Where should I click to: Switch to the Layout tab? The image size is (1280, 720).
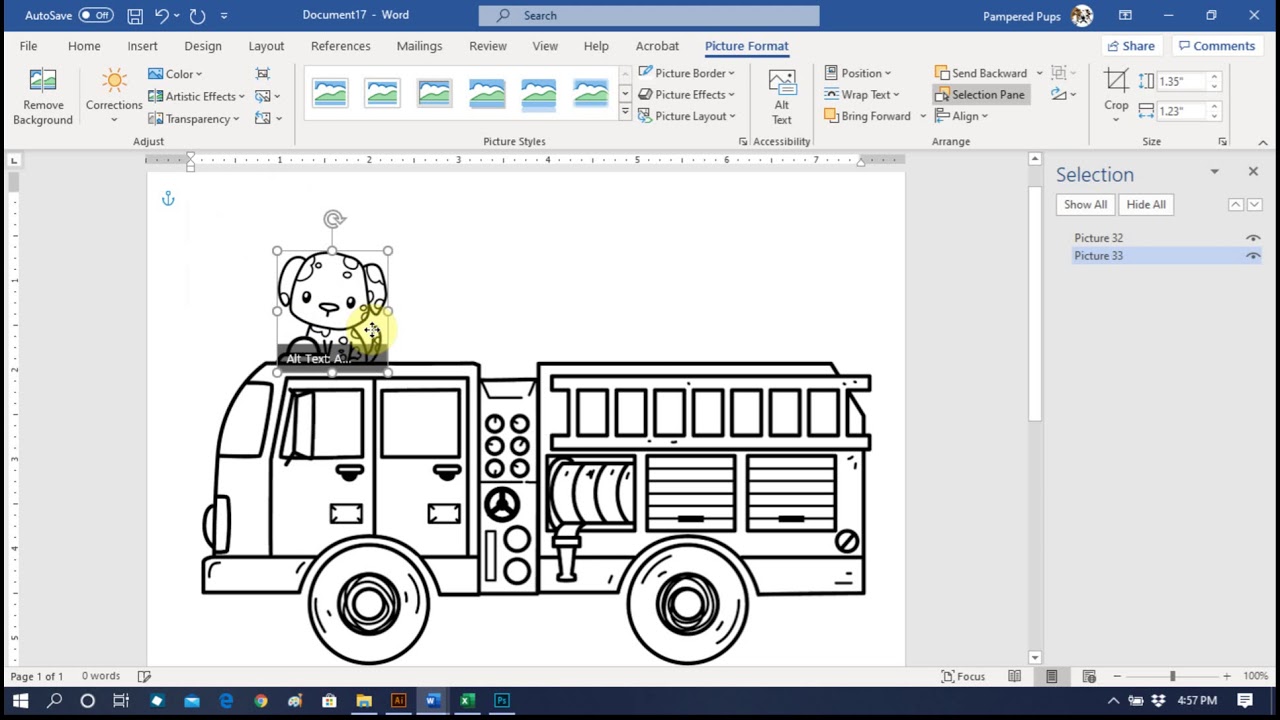pos(266,46)
